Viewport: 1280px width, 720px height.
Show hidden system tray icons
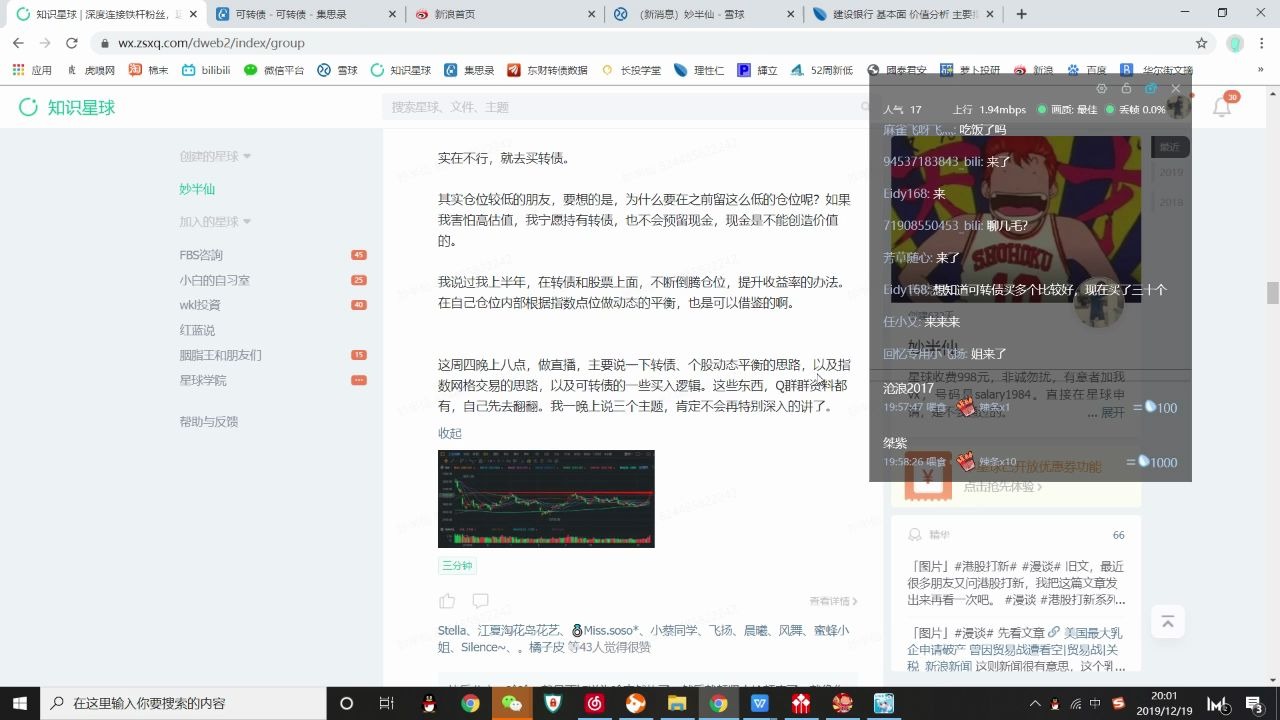pyautogui.click(x=1034, y=704)
